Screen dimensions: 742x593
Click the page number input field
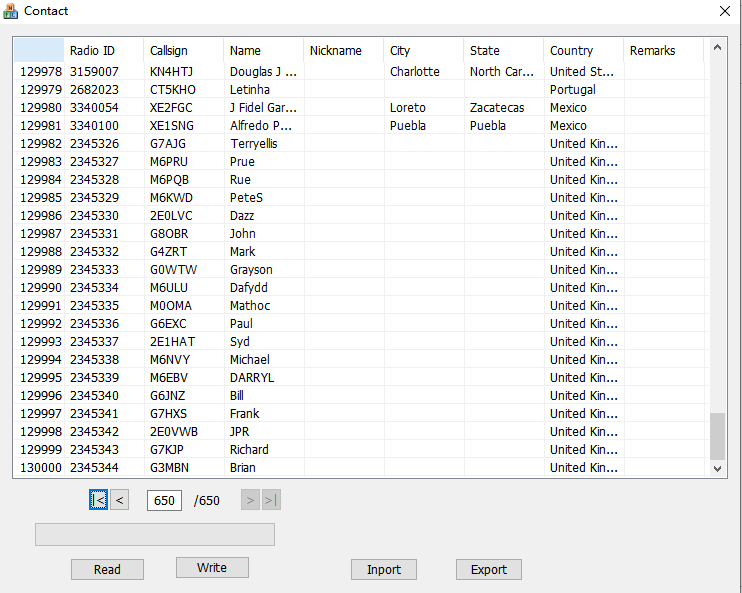point(164,500)
